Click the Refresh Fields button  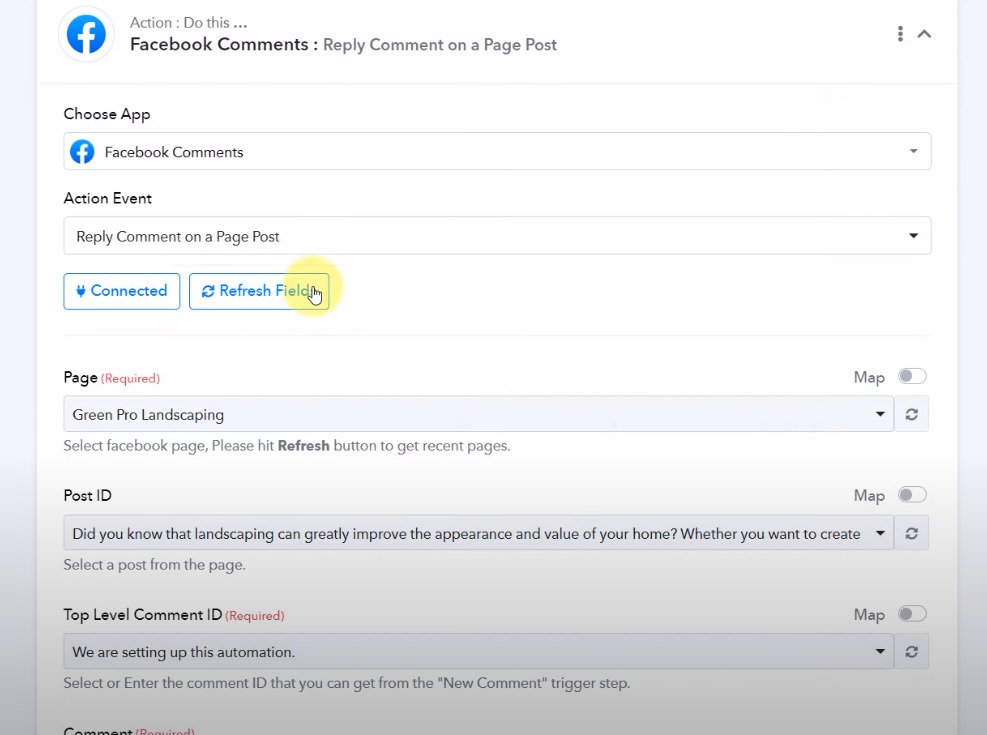(x=259, y=291)
